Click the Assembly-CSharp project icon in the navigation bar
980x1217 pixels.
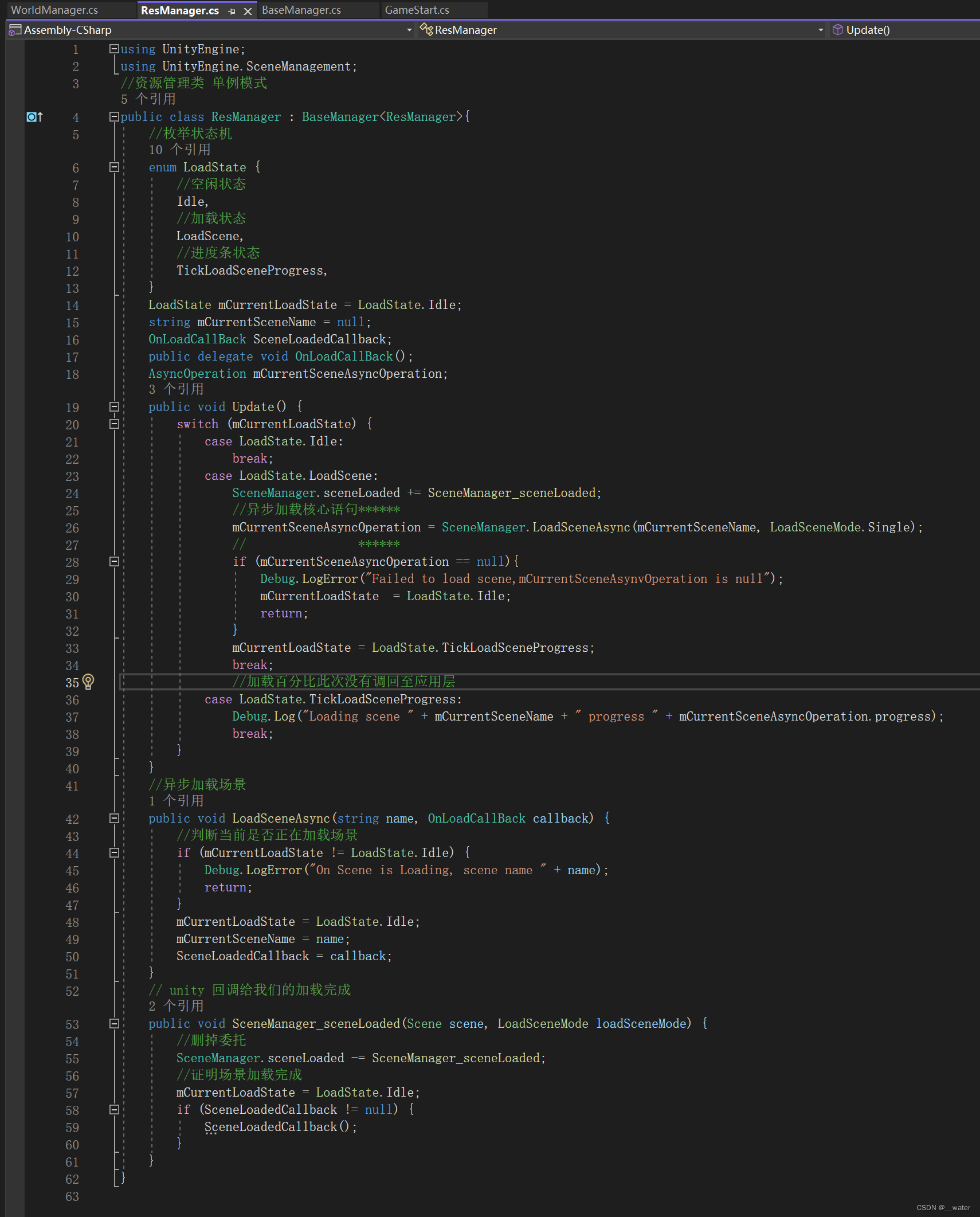[x=14, y=30]
